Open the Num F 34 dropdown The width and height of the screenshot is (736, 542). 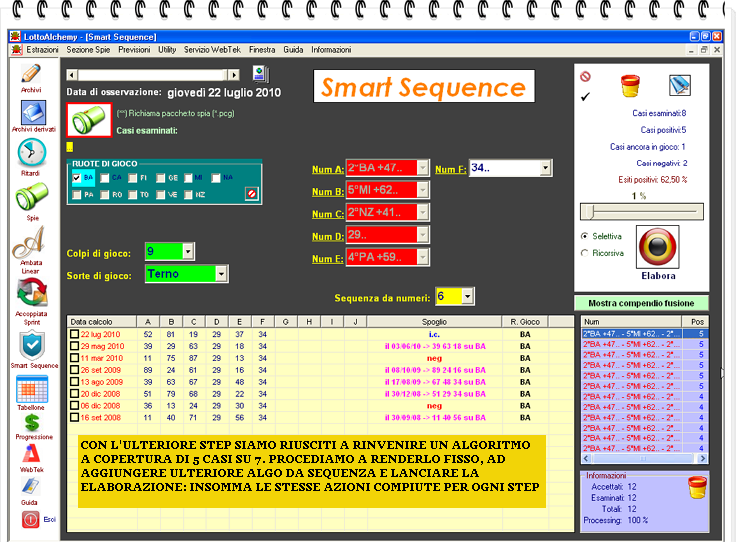545,168
